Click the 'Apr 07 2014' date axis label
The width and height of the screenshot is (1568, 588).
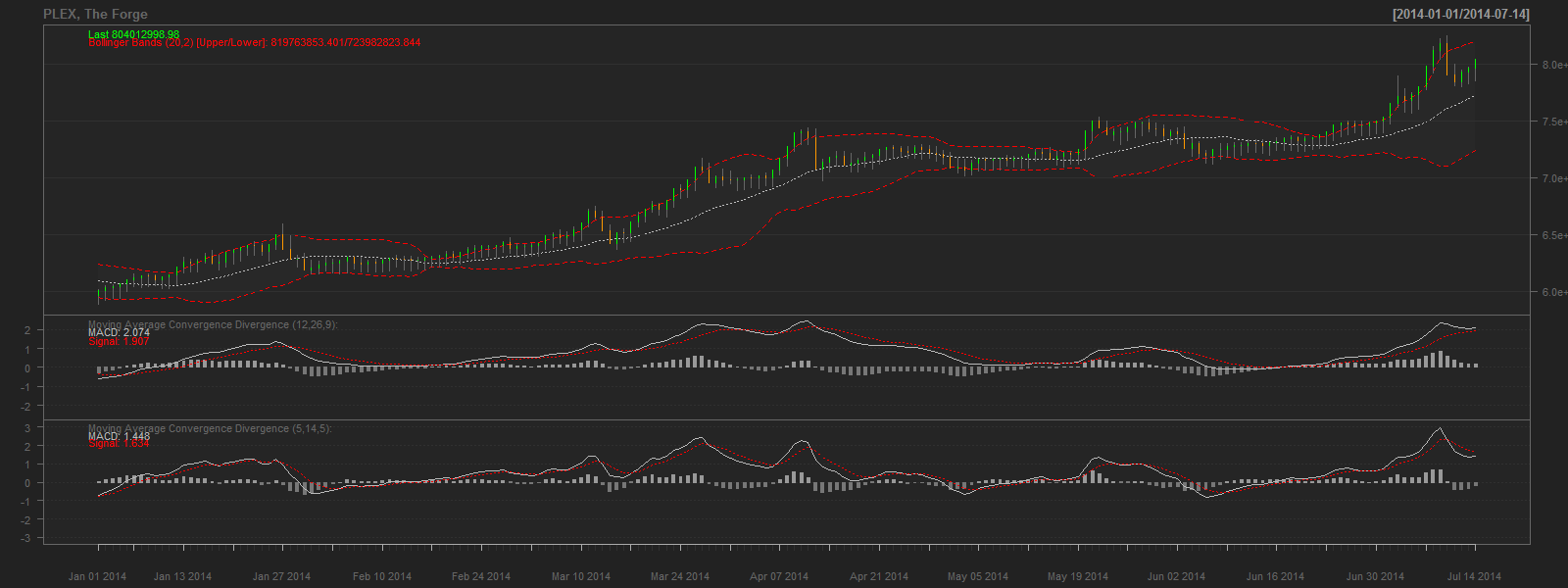pyautogui.click(x=779, y=576)
